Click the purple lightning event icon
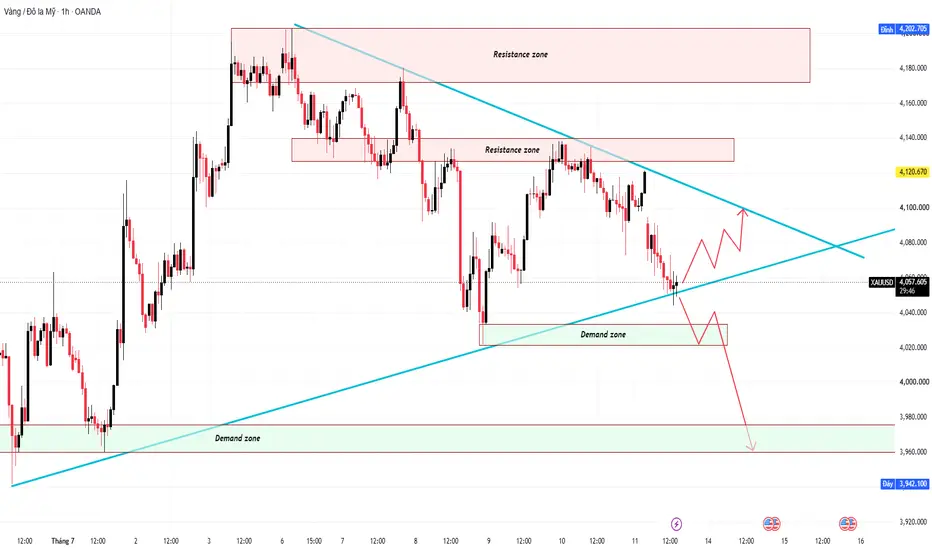This screenshot has height=550, width=932. pos(676,524)
